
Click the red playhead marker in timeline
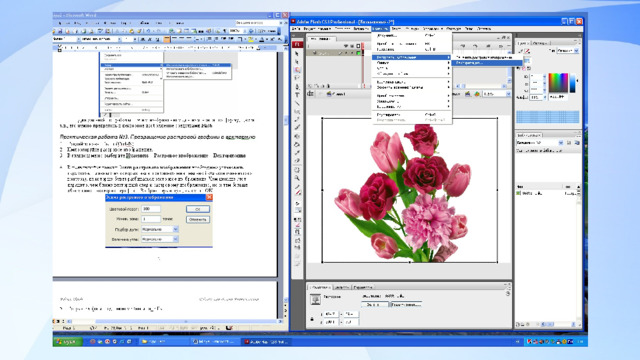[x=362, y=45]
